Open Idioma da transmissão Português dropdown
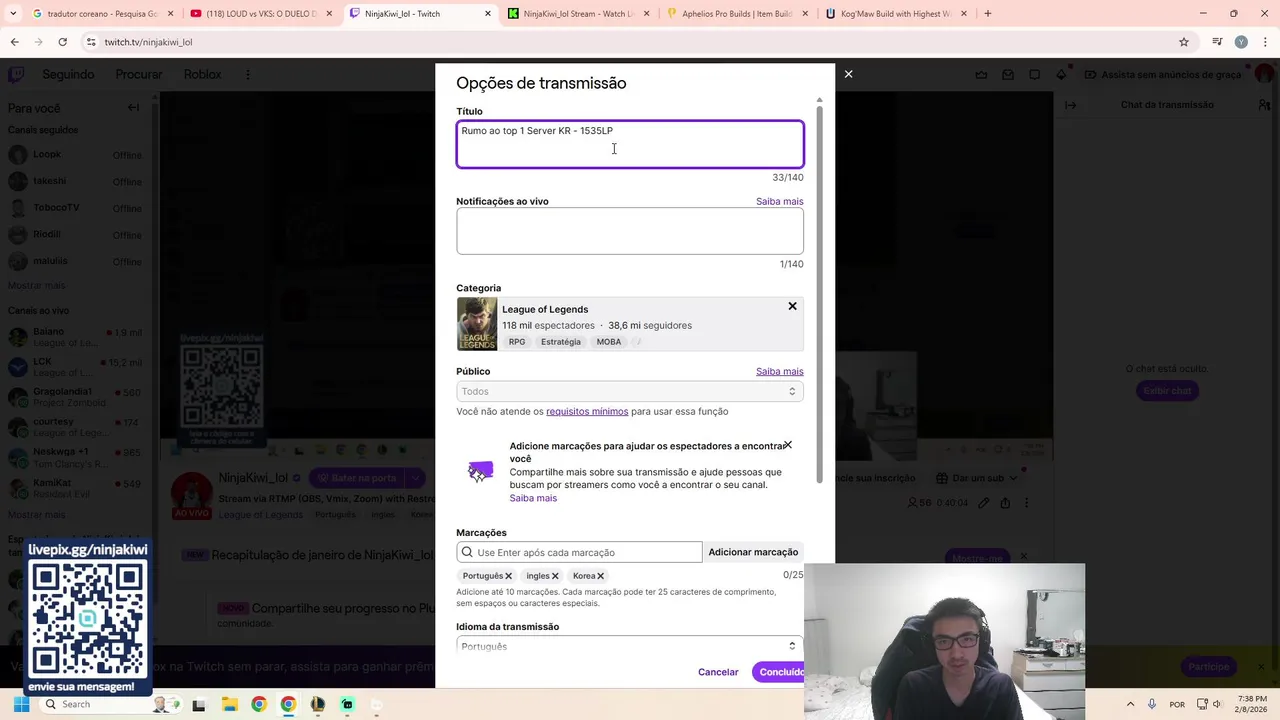1280x720 pixels. (630, 646)
